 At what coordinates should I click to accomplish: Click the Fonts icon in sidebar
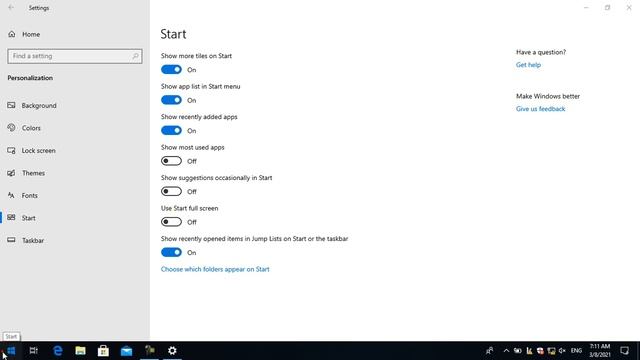[11, 196]
